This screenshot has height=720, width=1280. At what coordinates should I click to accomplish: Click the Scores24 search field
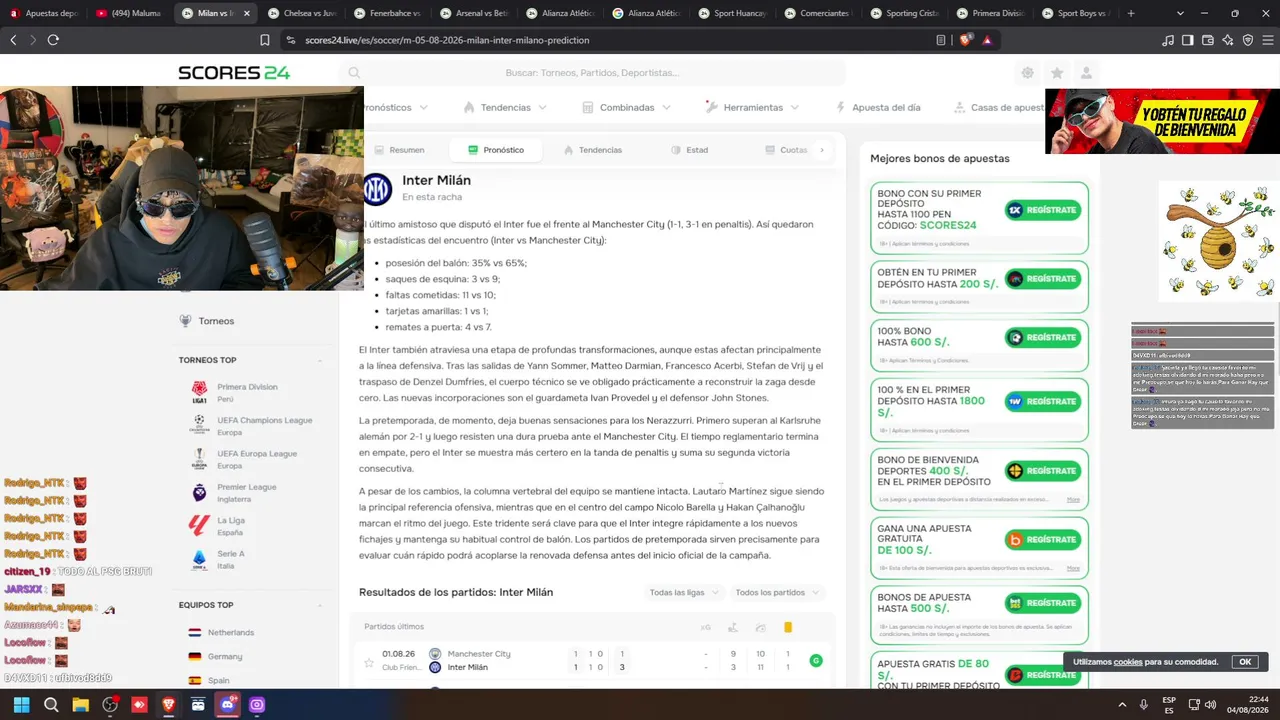click(593, 73)
